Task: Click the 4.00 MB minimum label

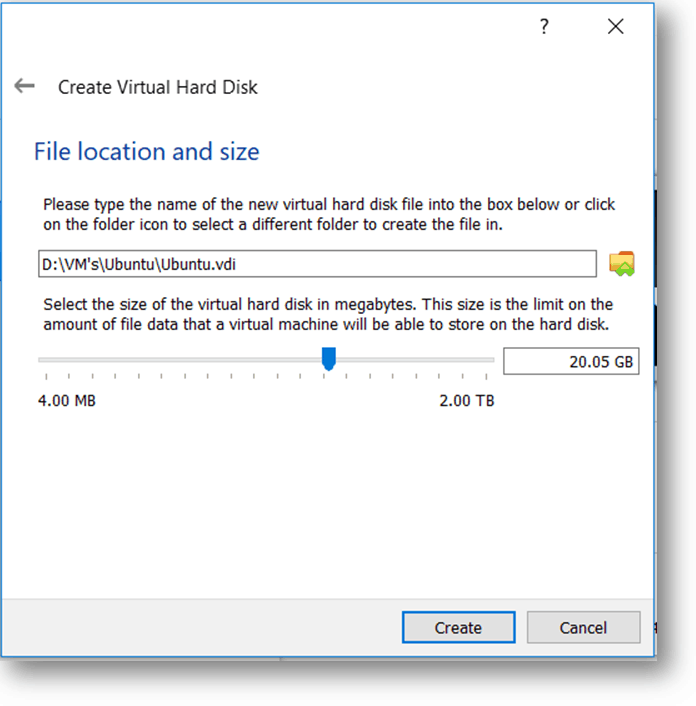Action: point(67,401)
